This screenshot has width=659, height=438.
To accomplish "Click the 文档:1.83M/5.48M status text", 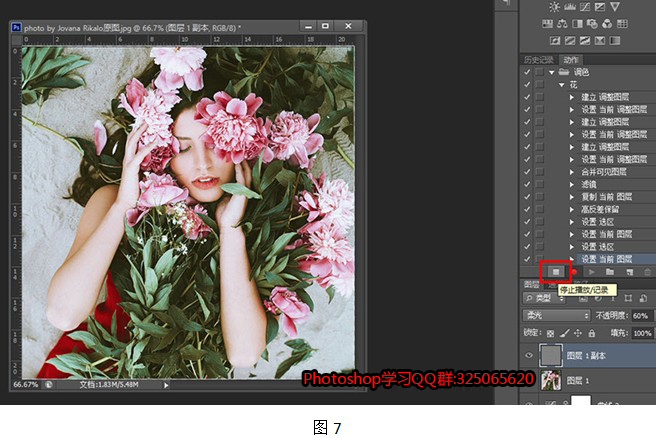I will click(x=109, y=384).
